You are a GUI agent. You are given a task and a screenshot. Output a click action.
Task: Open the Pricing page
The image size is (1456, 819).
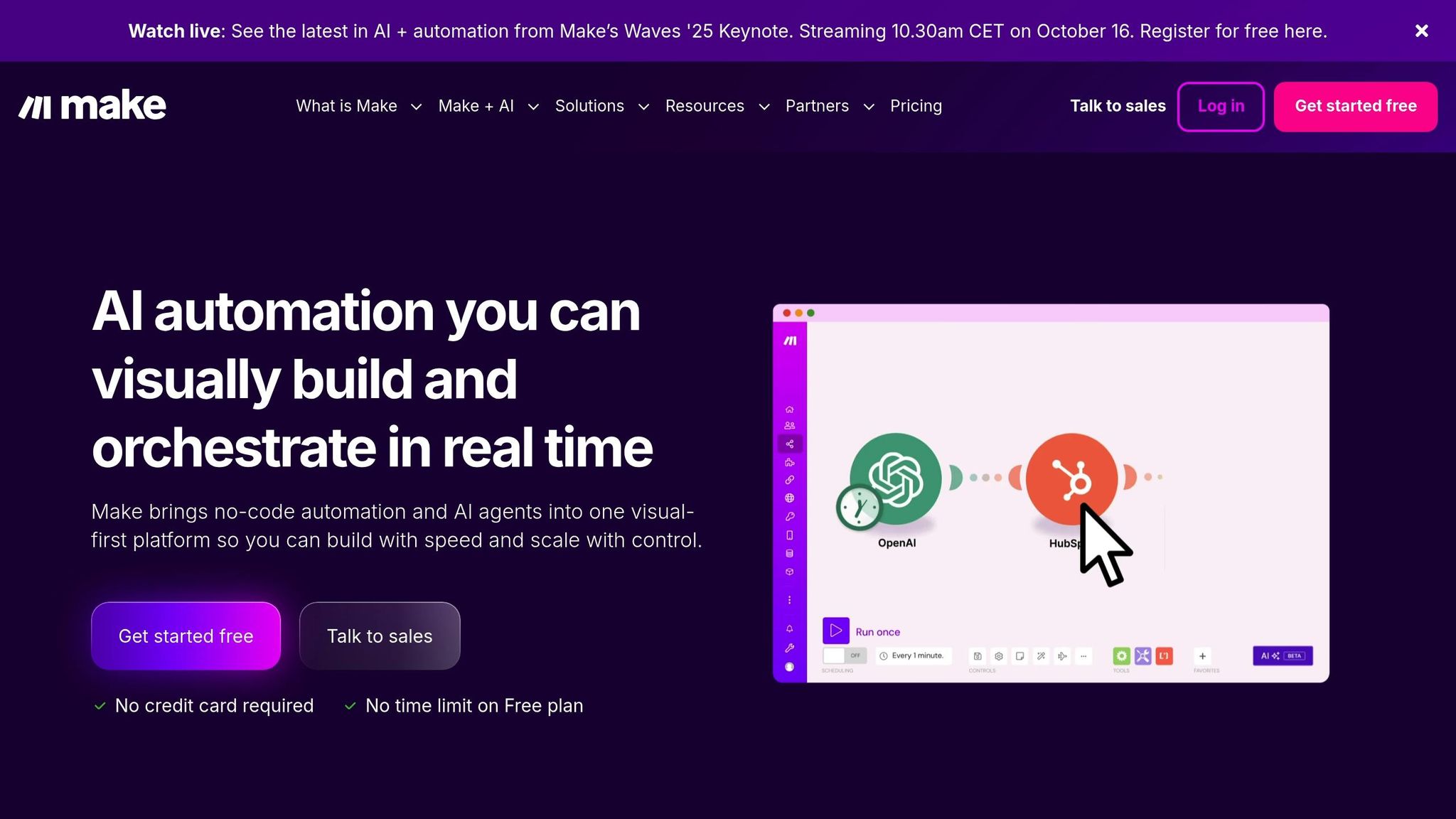(x=916, y=107)
